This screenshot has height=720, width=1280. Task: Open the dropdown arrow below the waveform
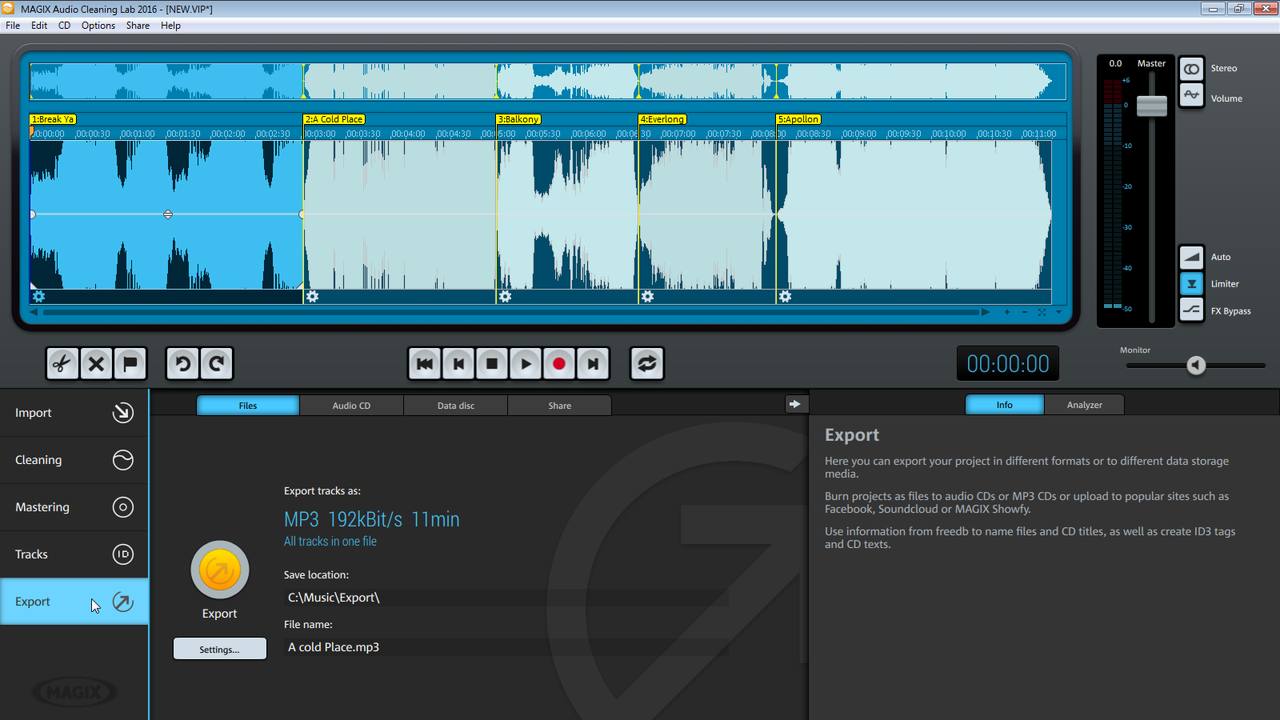[x=1058, y=312]
